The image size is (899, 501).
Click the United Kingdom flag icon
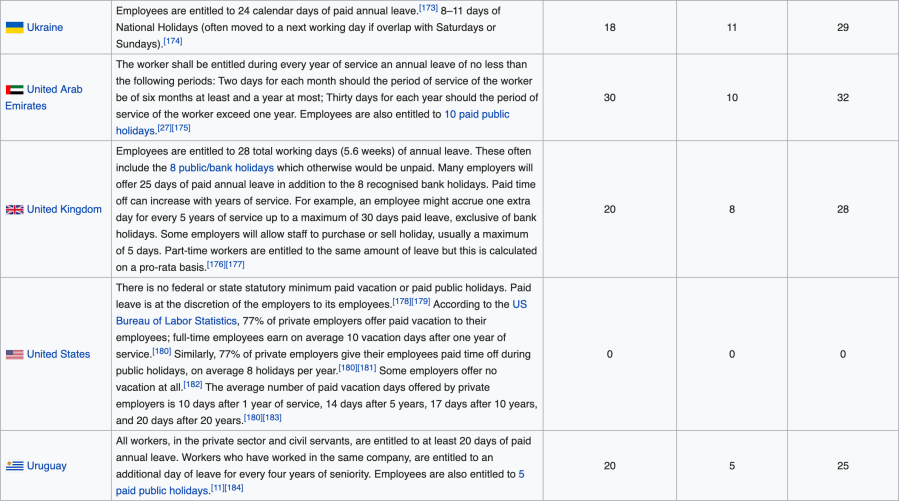point(14,210)
